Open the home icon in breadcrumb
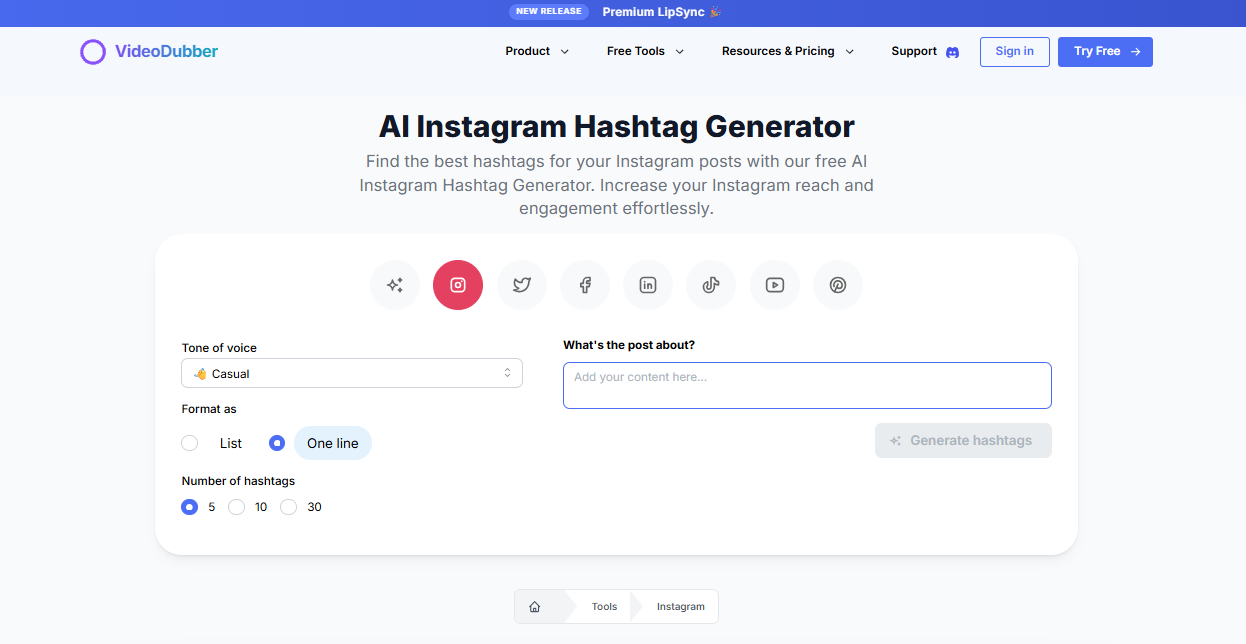The width and height of the screenshot is (1246, 644). [535, 606]
